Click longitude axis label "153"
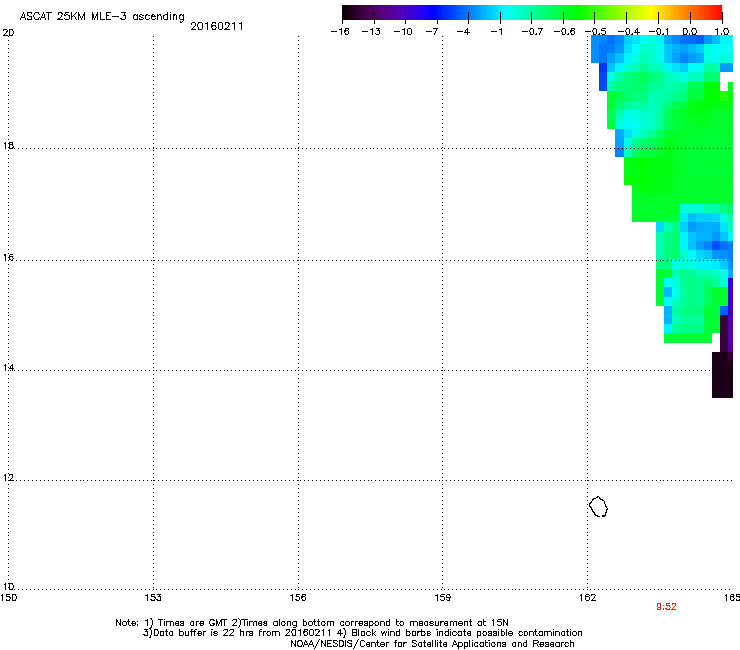Screen dimensions: 740x650 [153, 598]
